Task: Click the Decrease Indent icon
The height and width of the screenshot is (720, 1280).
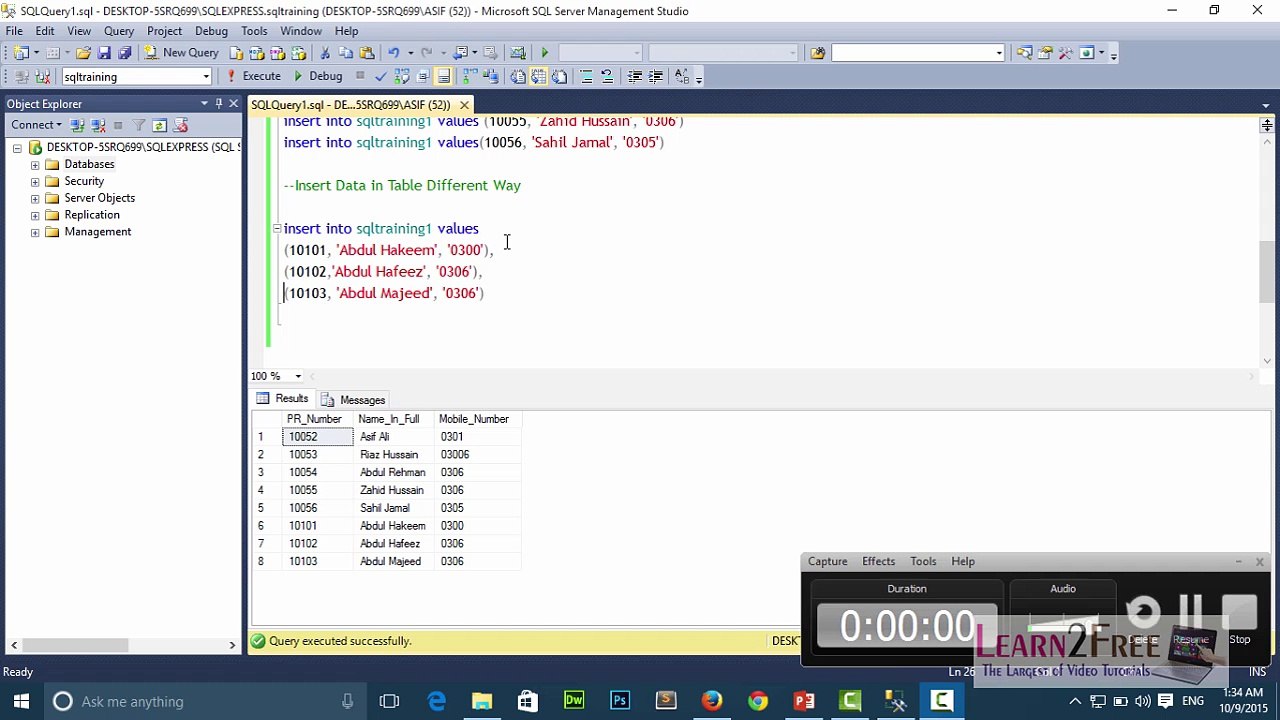Action: coord(635,76)
